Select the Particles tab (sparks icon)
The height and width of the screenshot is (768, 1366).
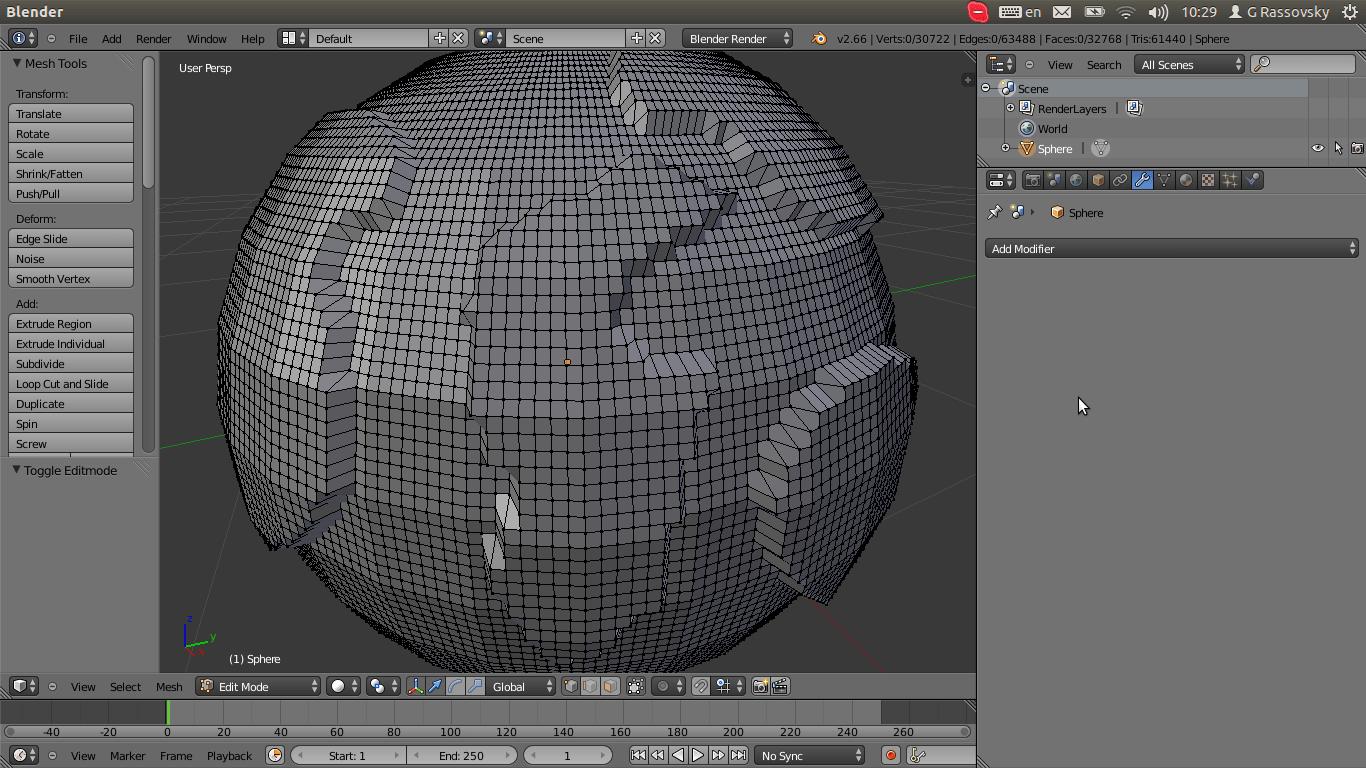[x=1230, y=180]
